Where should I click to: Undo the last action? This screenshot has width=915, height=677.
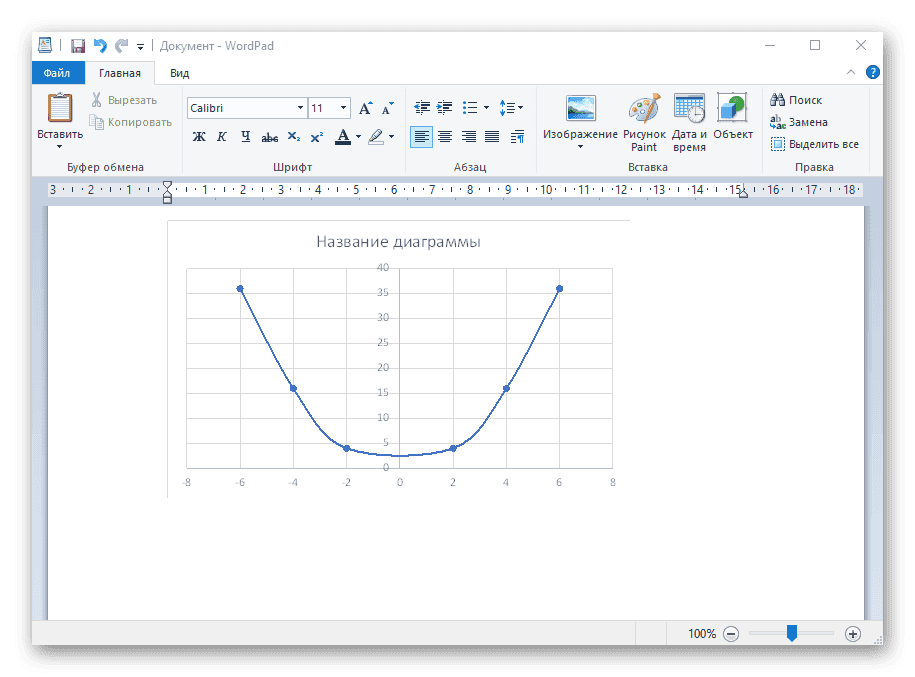97,44
